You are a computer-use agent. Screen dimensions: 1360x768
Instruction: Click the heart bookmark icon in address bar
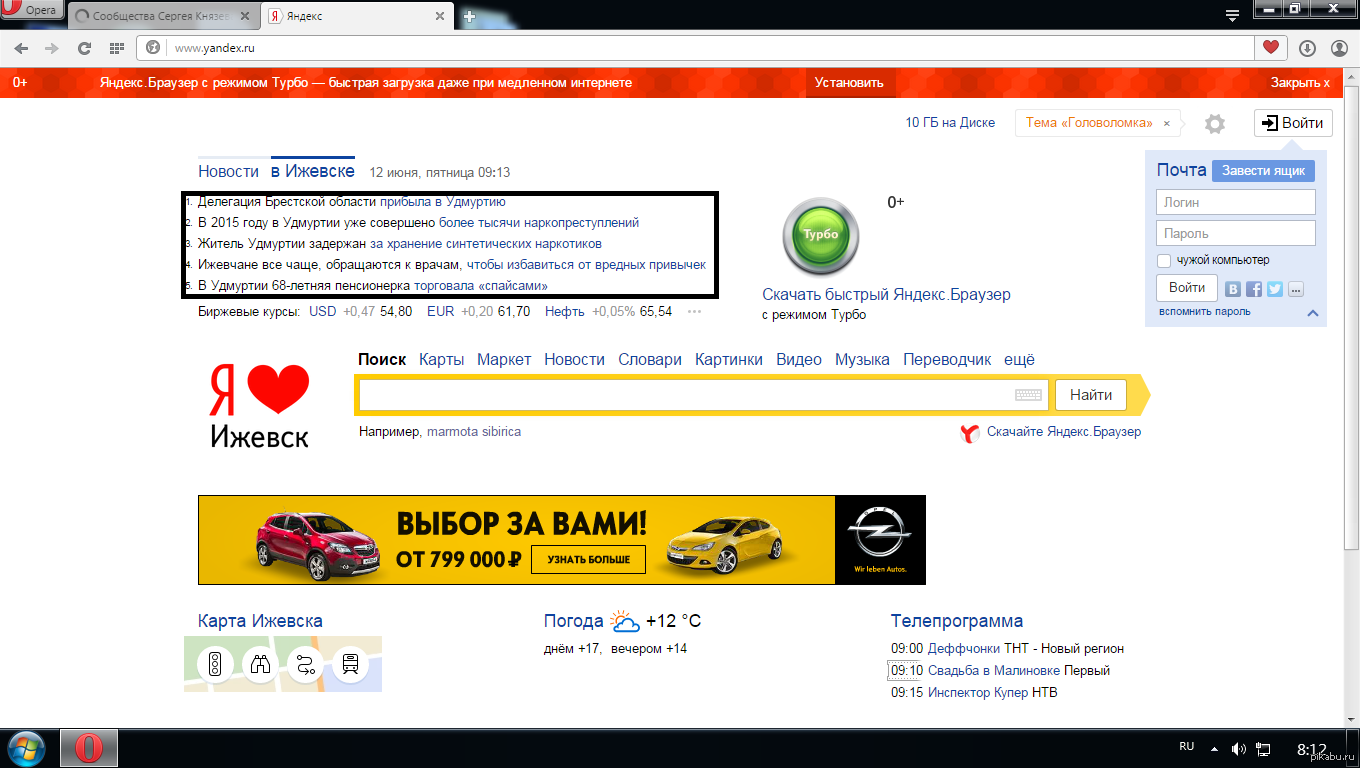[1270, 48]
